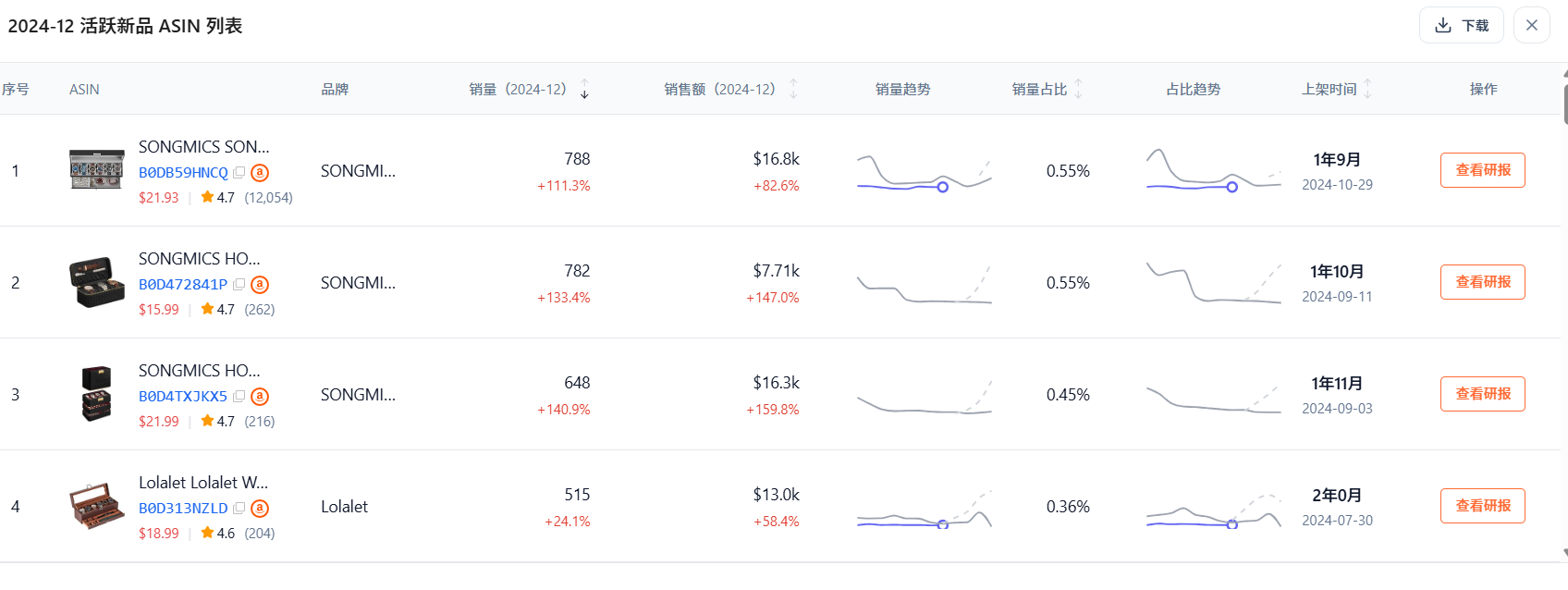Select 占比趋势 chart in row 1
This screenshot has width=1568, height=590.
click(1214, 170)
